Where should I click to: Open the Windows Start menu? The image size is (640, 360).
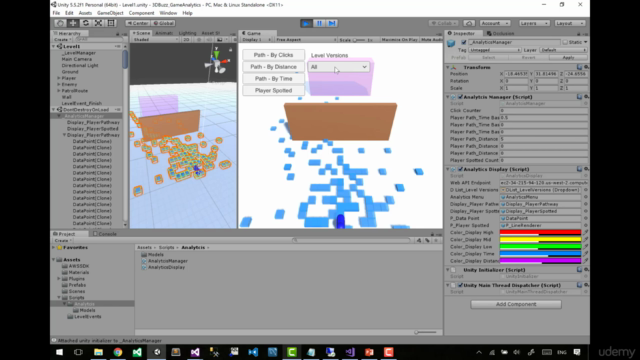click(60, 352)
